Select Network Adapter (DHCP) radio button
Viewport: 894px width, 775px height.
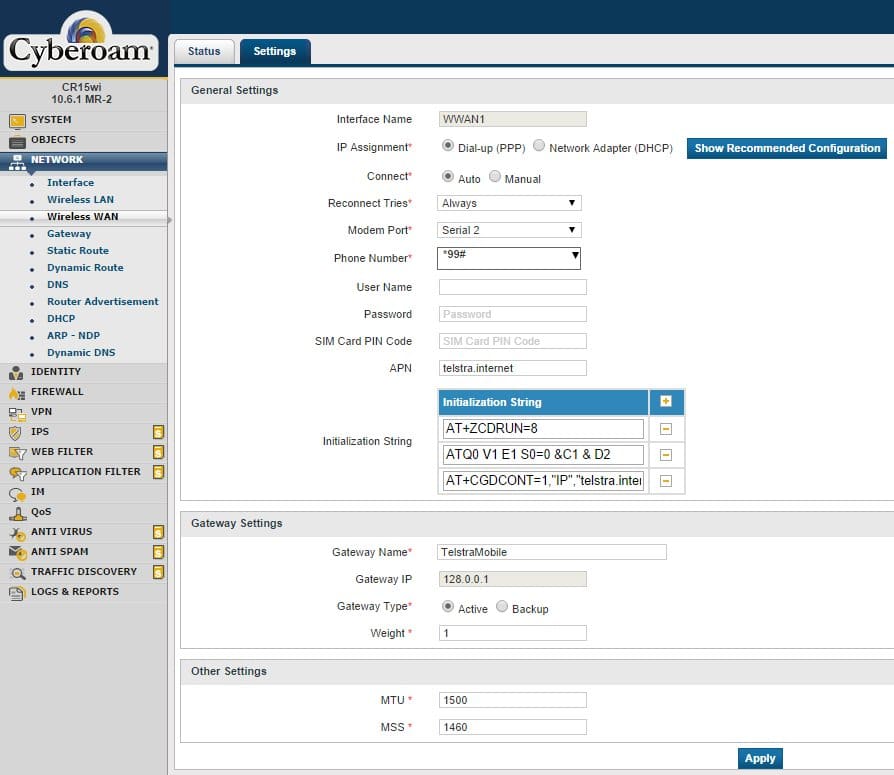[539, 146]
